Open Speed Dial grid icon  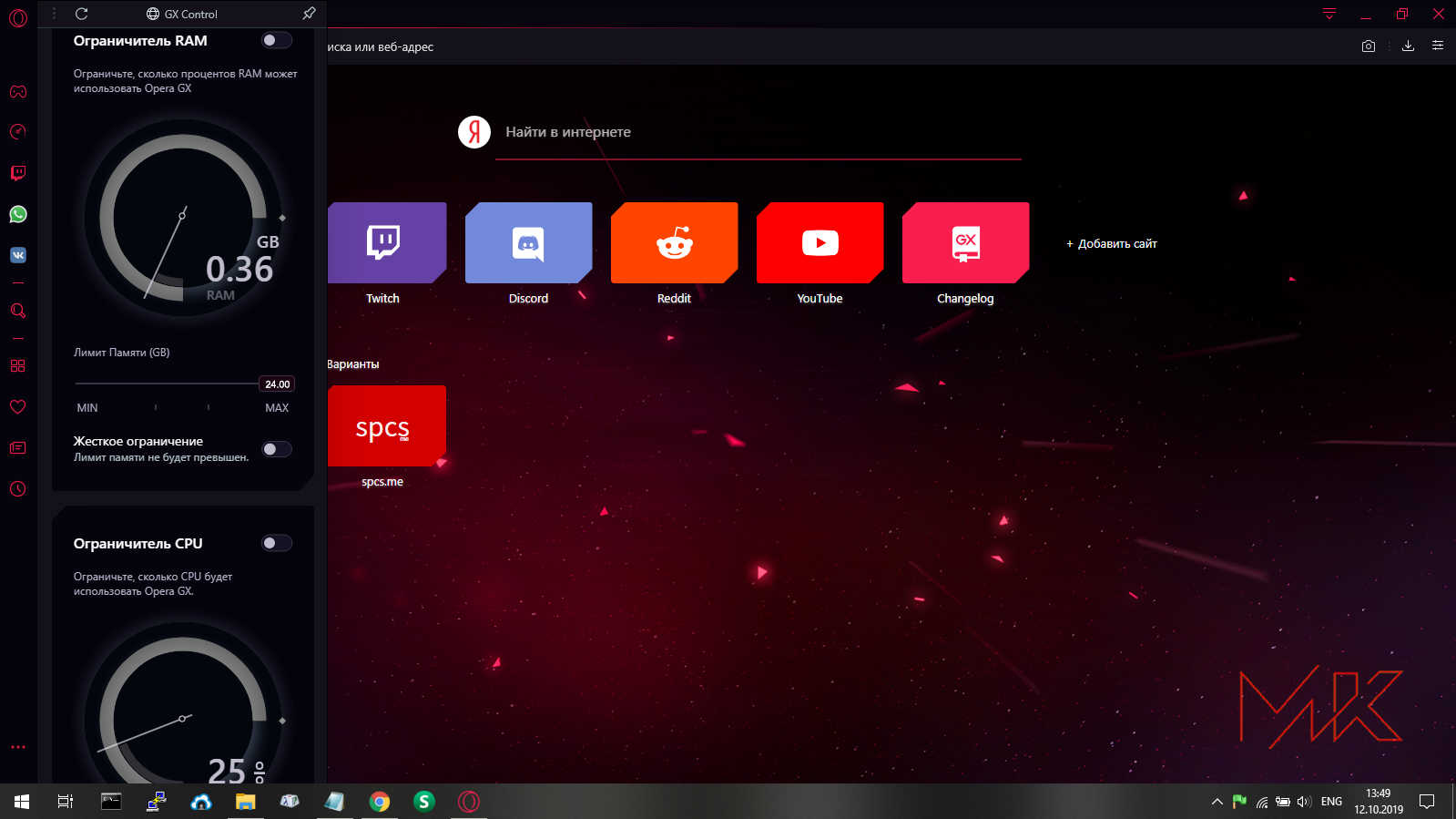tap(18, 365)
